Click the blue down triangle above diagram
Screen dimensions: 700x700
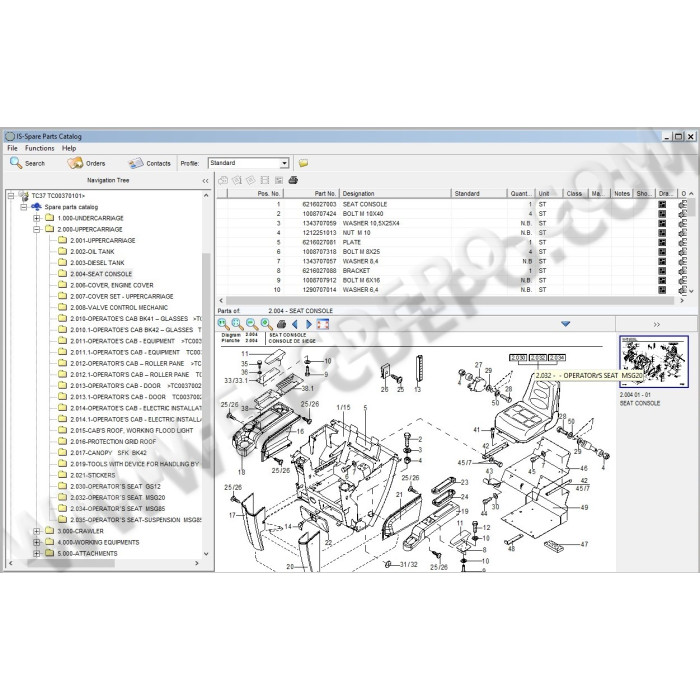coord(566,324)
